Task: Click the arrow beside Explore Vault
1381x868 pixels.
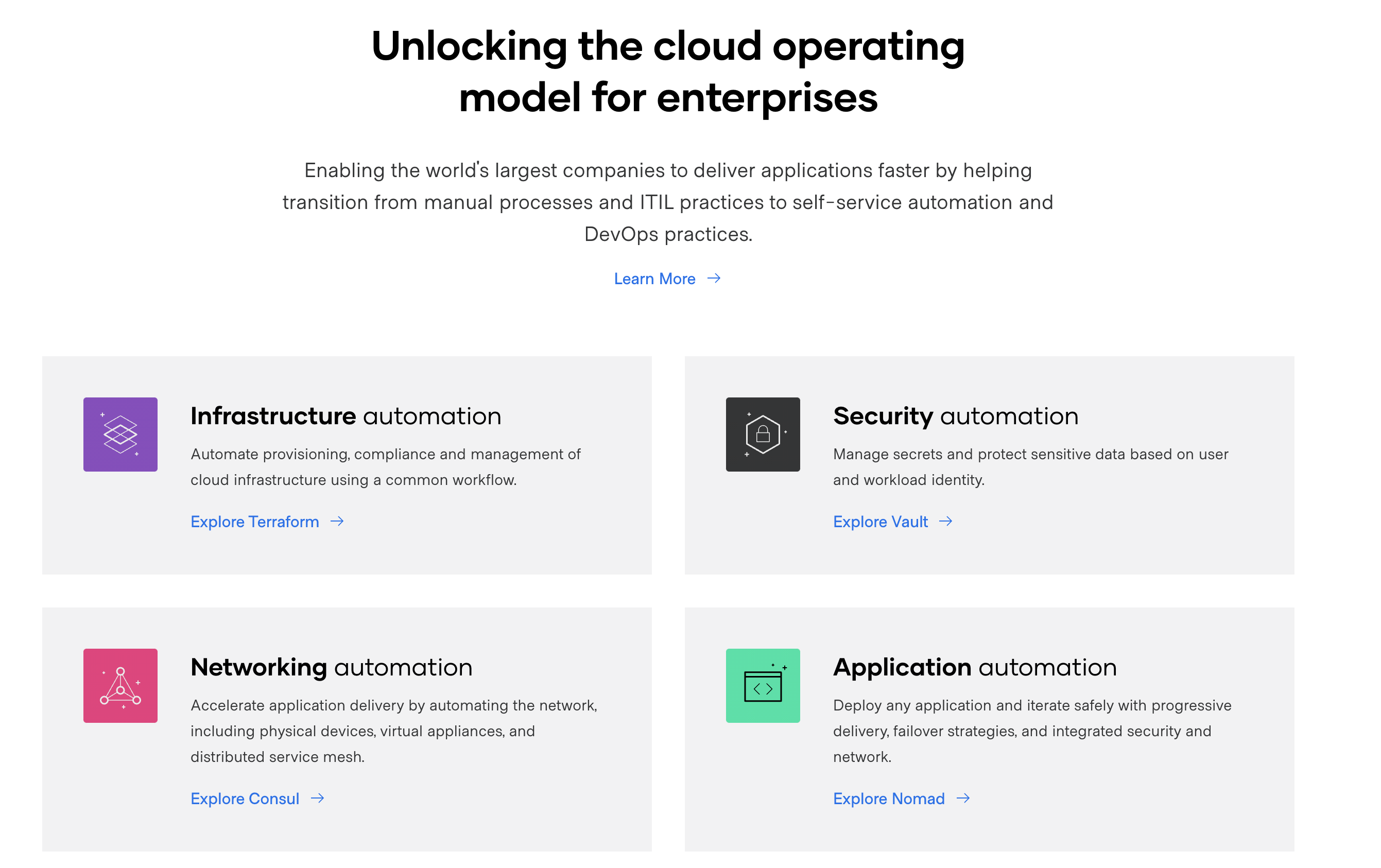Action: click(x=946, y=520)
